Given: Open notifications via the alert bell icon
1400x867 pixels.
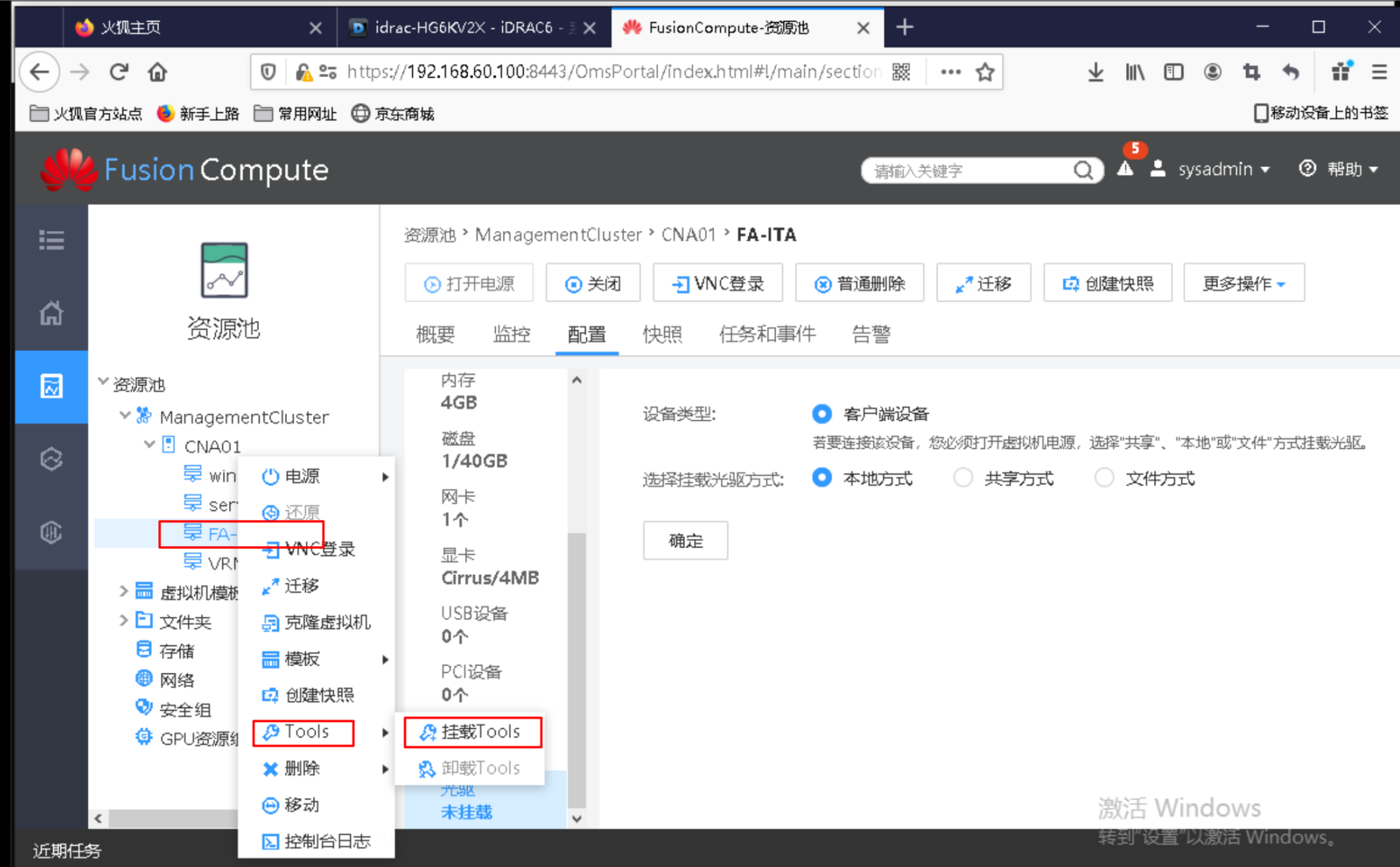Looking at the screenshot, I should [1125, 170].
